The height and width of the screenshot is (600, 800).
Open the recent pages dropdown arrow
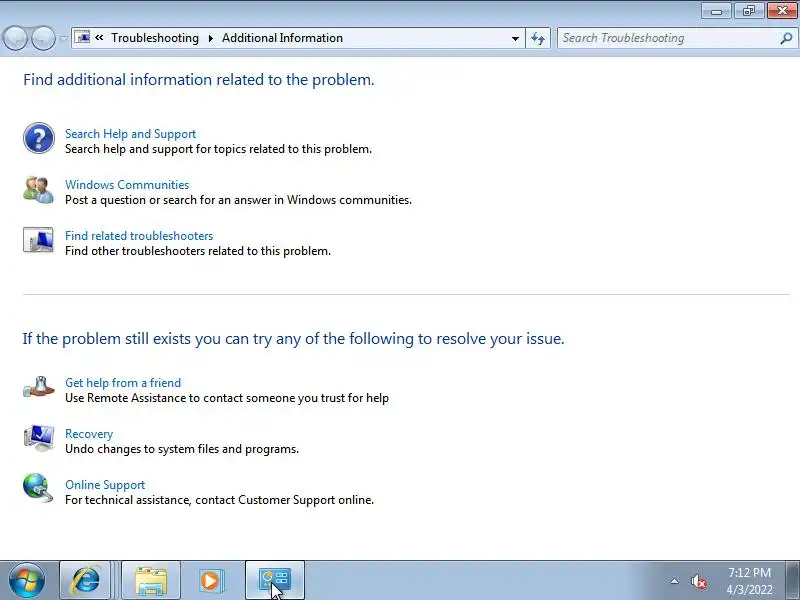tap(63, 38)
